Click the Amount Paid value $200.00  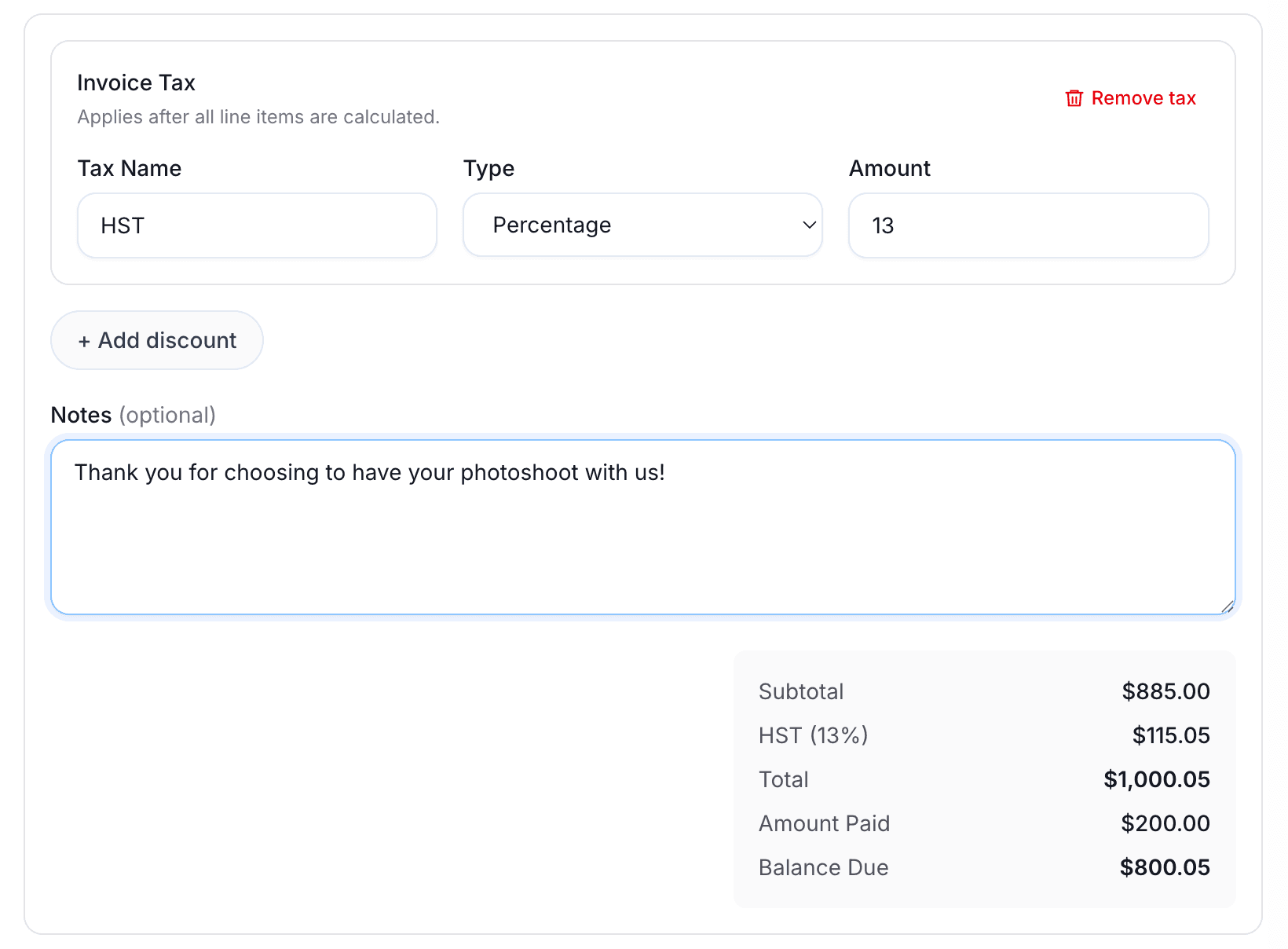[x=1165, y=823]
